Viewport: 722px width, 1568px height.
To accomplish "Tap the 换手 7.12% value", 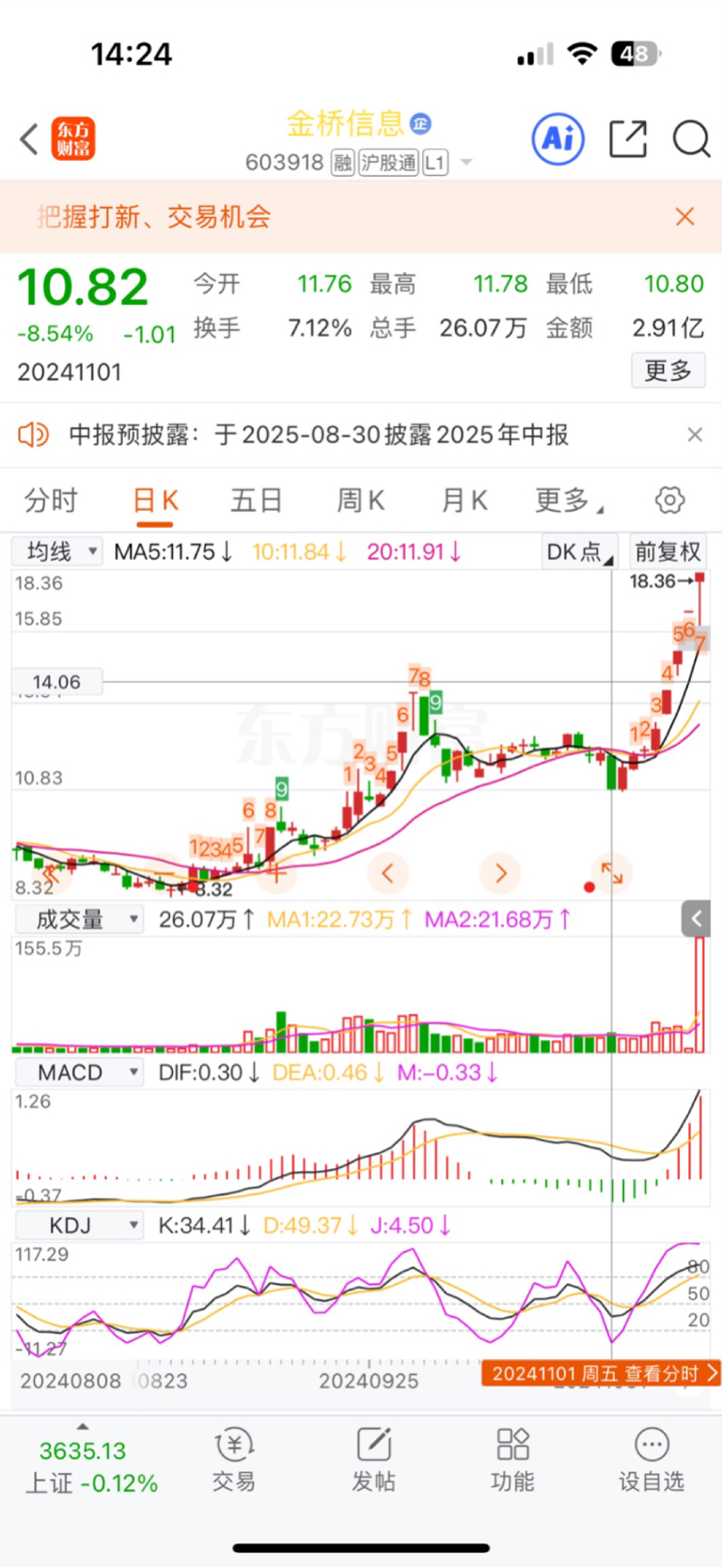I will point(320,327).
